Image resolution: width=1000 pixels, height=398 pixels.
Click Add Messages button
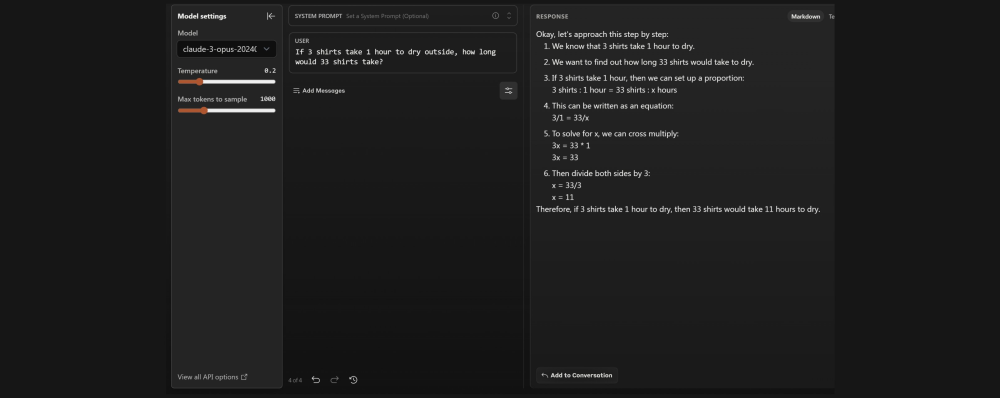click(x=319, y=91)
